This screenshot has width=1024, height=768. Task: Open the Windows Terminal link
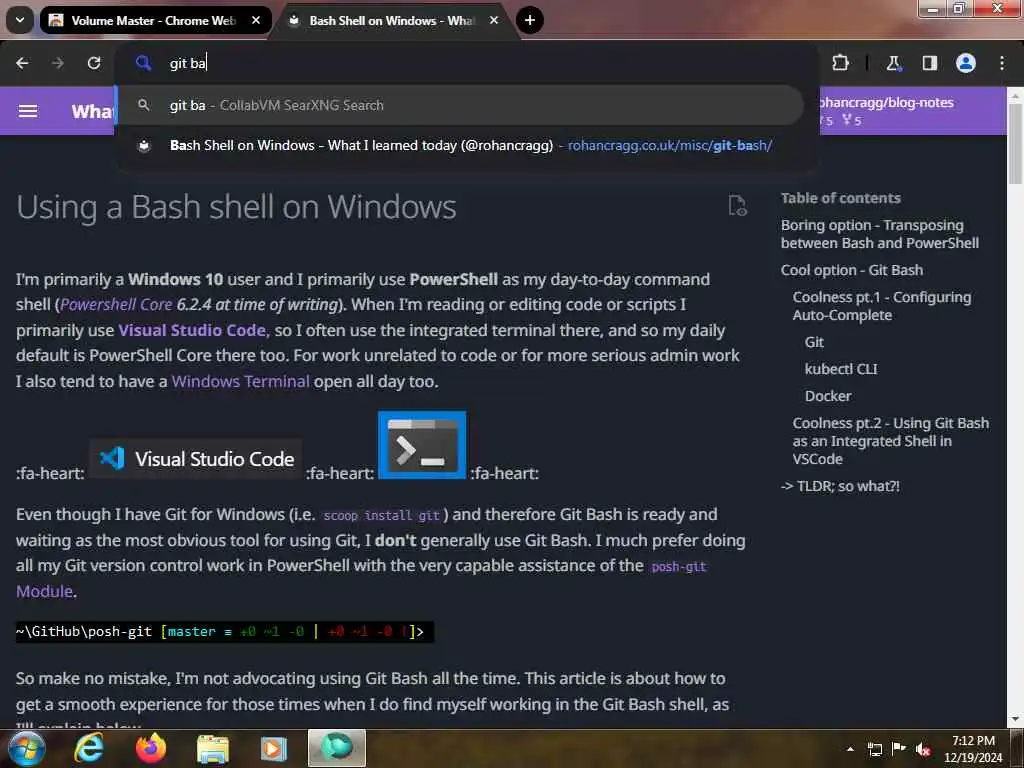pyautogui.click(x=240, y=381)
